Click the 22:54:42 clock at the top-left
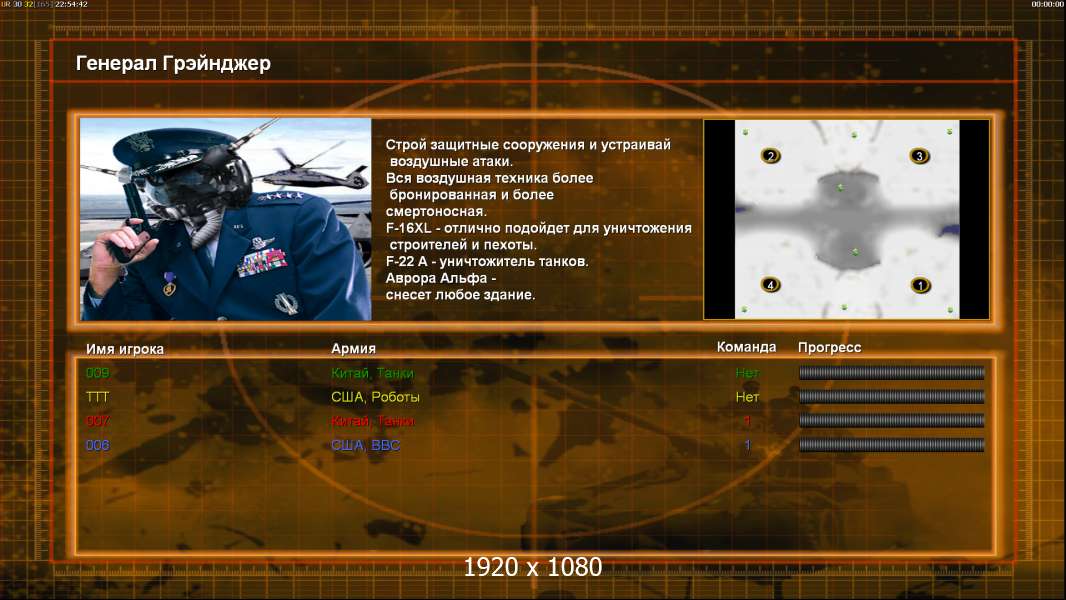 (x=71, y=4)
